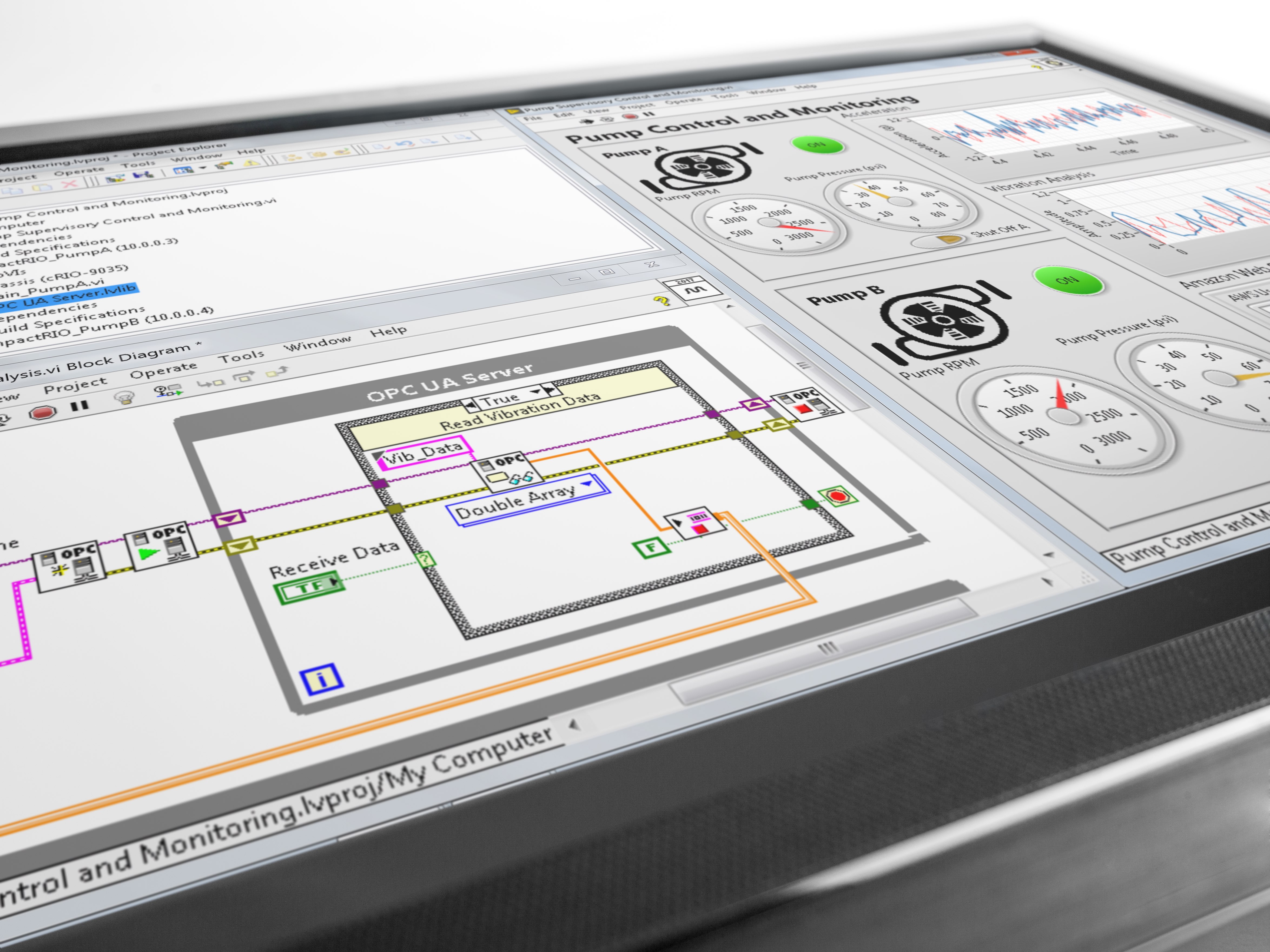Image resolution: width=1270 pixels, height=952 pixels.
Task: Toggle the Pump A ON indicator button
Action: pos(817,145)
